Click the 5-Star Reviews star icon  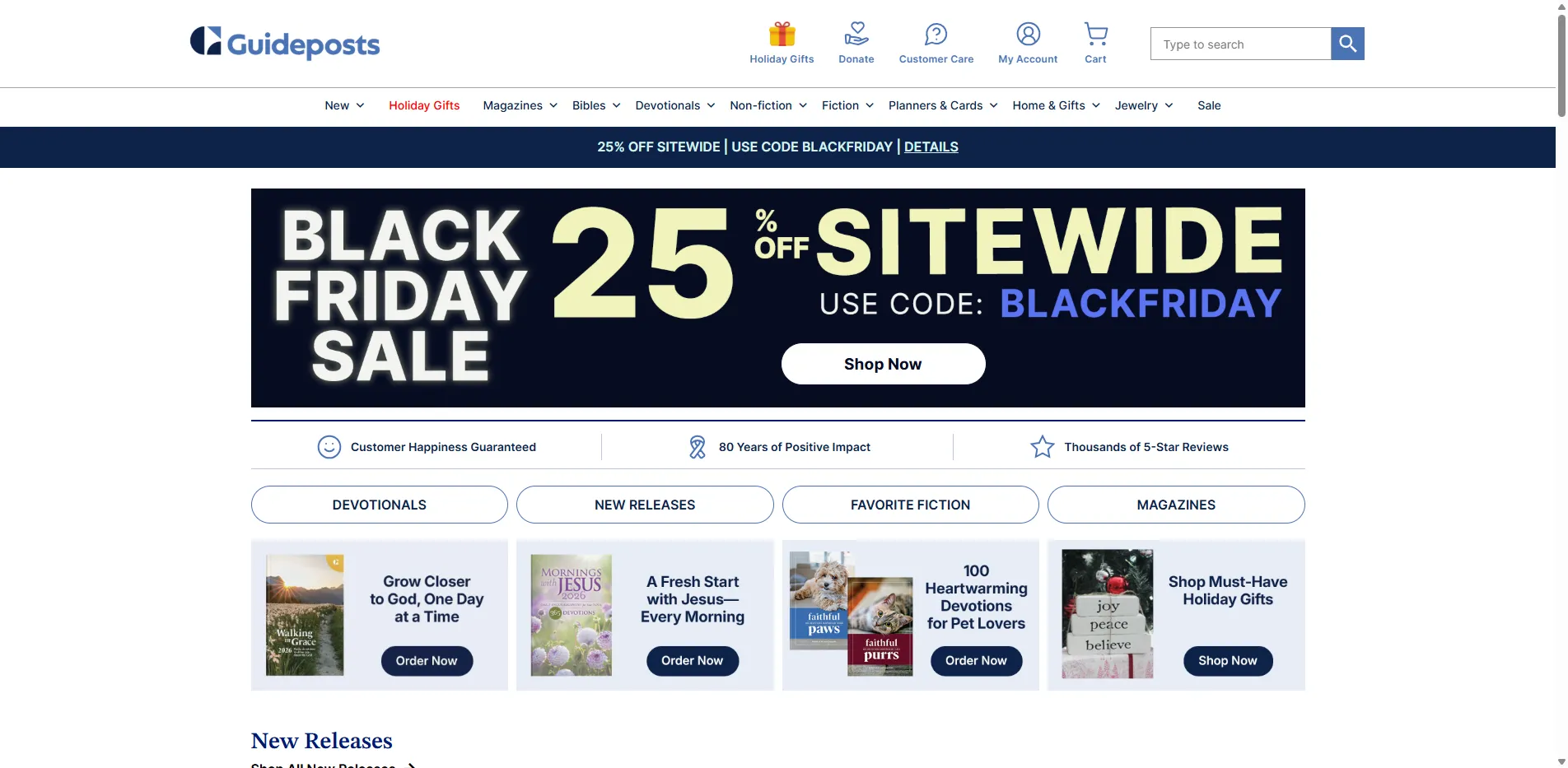[1042, 447]
